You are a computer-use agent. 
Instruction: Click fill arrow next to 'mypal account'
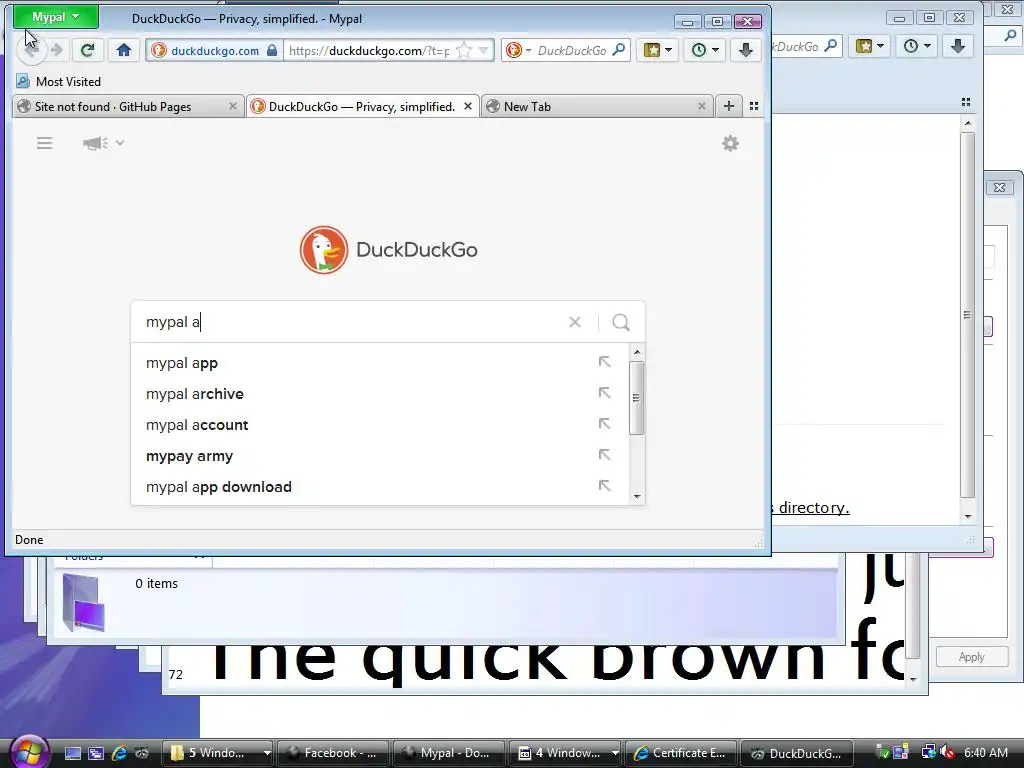click(605, 424)
